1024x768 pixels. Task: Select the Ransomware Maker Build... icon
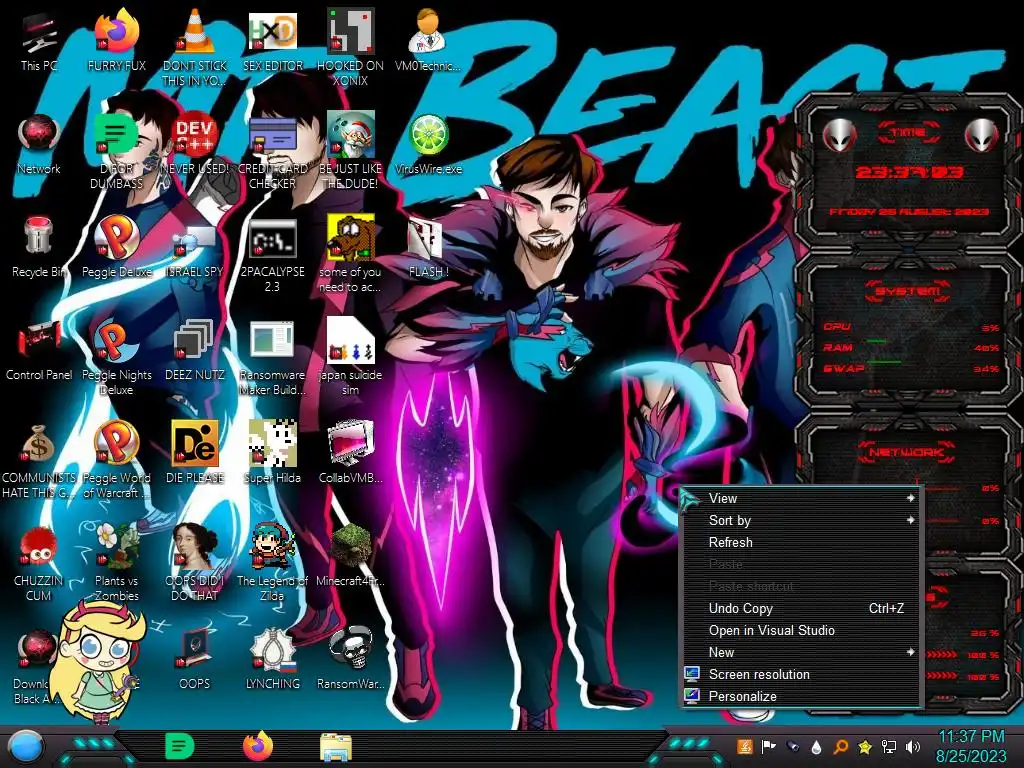click(272, 357)
